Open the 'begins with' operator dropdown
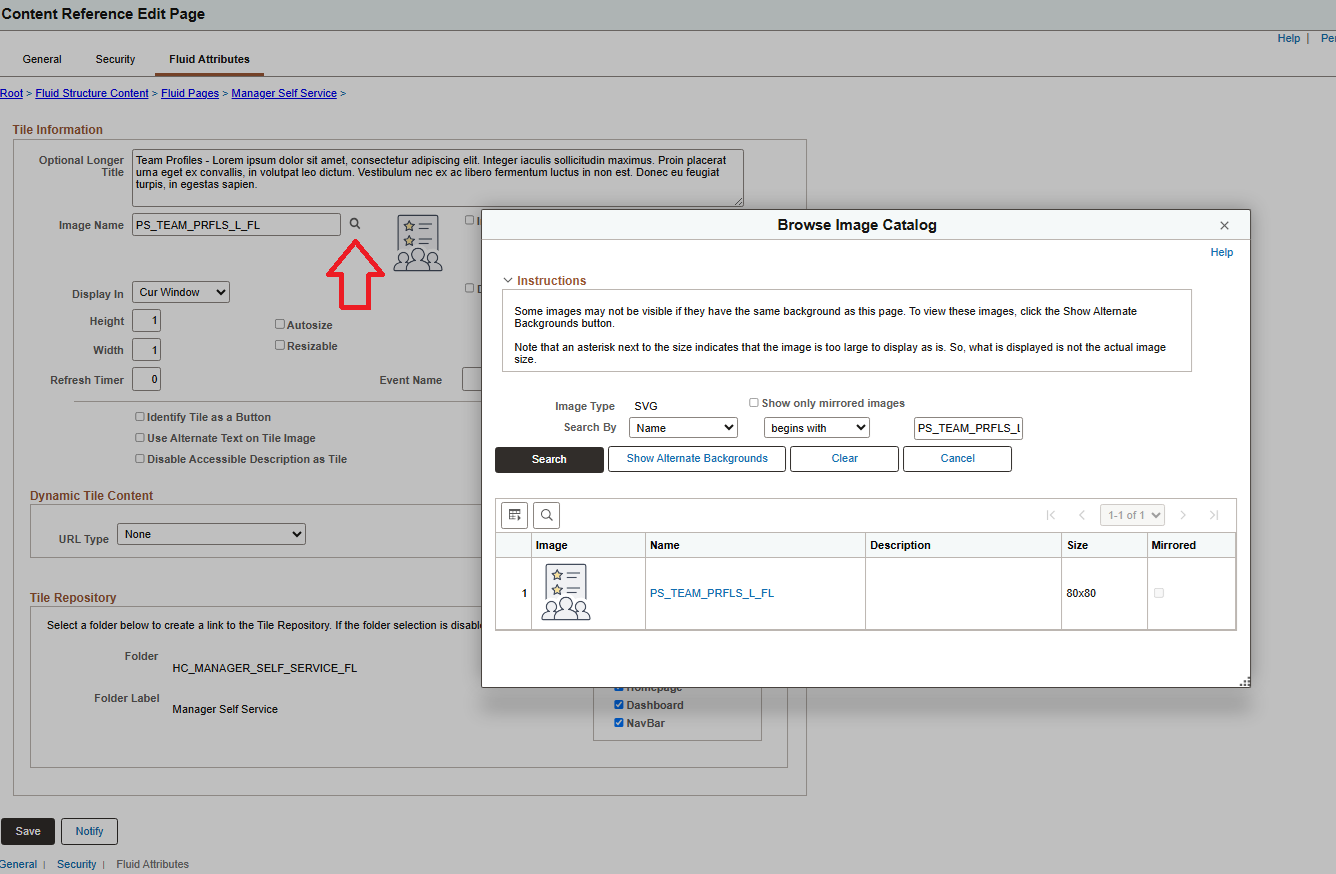Image resolution: width=1336 pixels, height=874 pixels. [x=816, y=428]
